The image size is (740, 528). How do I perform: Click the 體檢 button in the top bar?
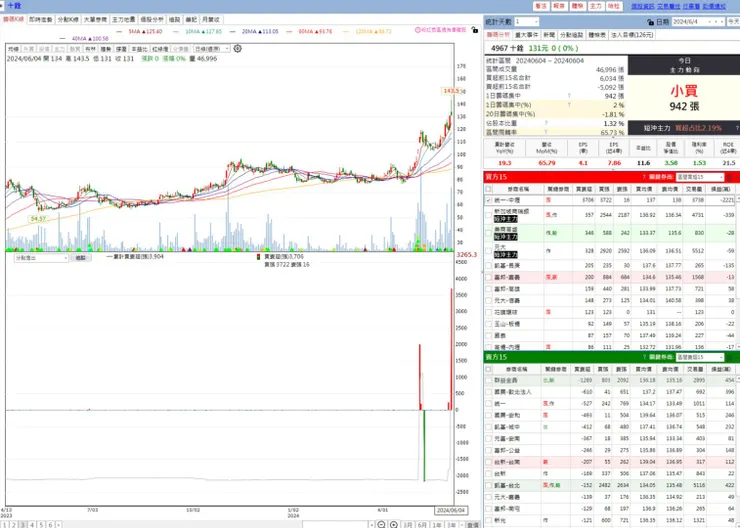[x=577, y=6]
